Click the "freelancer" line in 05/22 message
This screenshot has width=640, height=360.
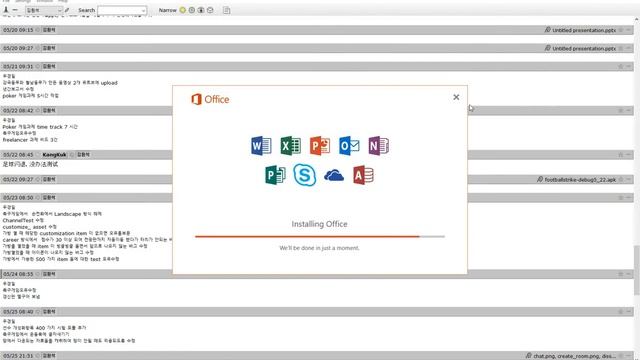click(30, 140)
